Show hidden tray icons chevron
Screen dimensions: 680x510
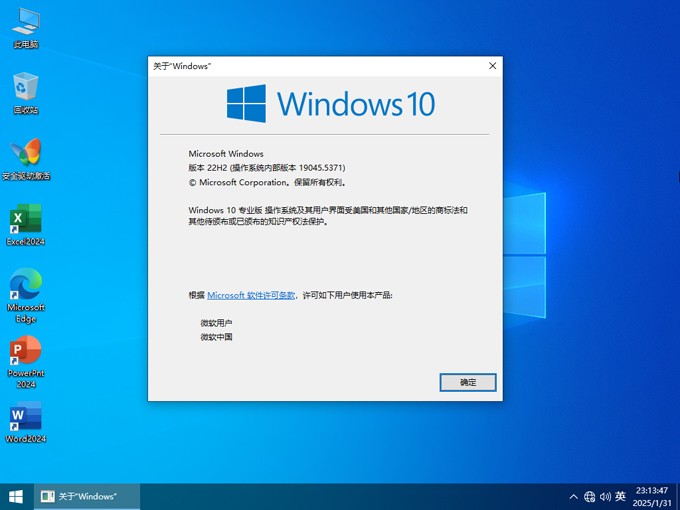(x=573, y=497)
